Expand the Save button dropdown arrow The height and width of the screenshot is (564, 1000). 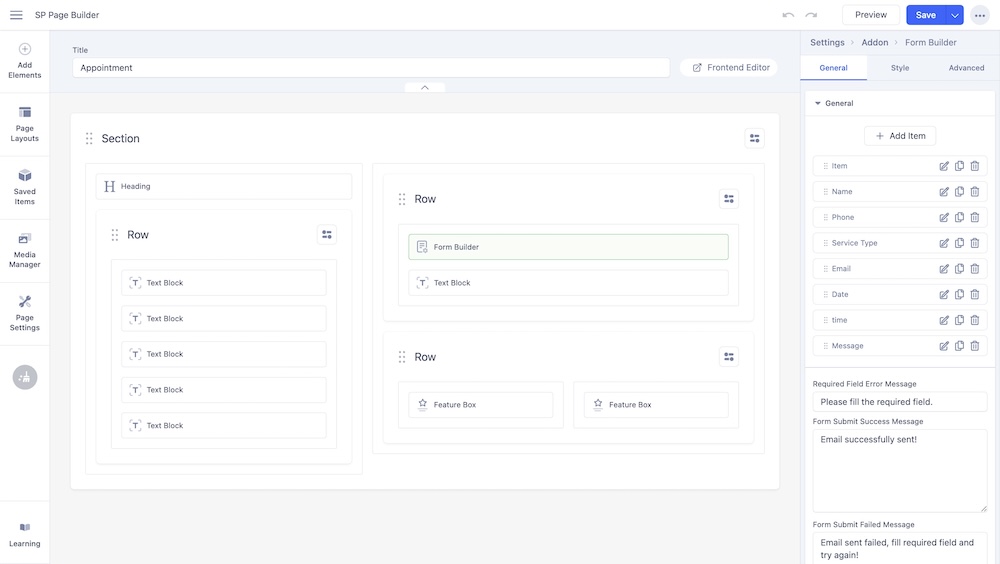(955, 15)
